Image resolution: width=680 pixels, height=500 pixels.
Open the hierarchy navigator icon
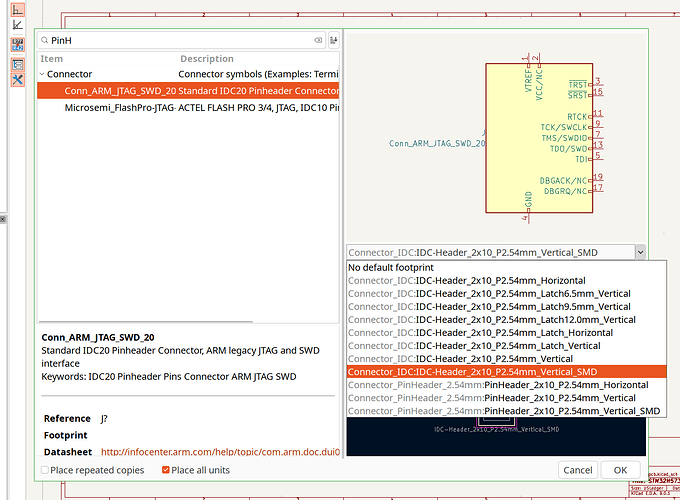[x=18, y=65]
